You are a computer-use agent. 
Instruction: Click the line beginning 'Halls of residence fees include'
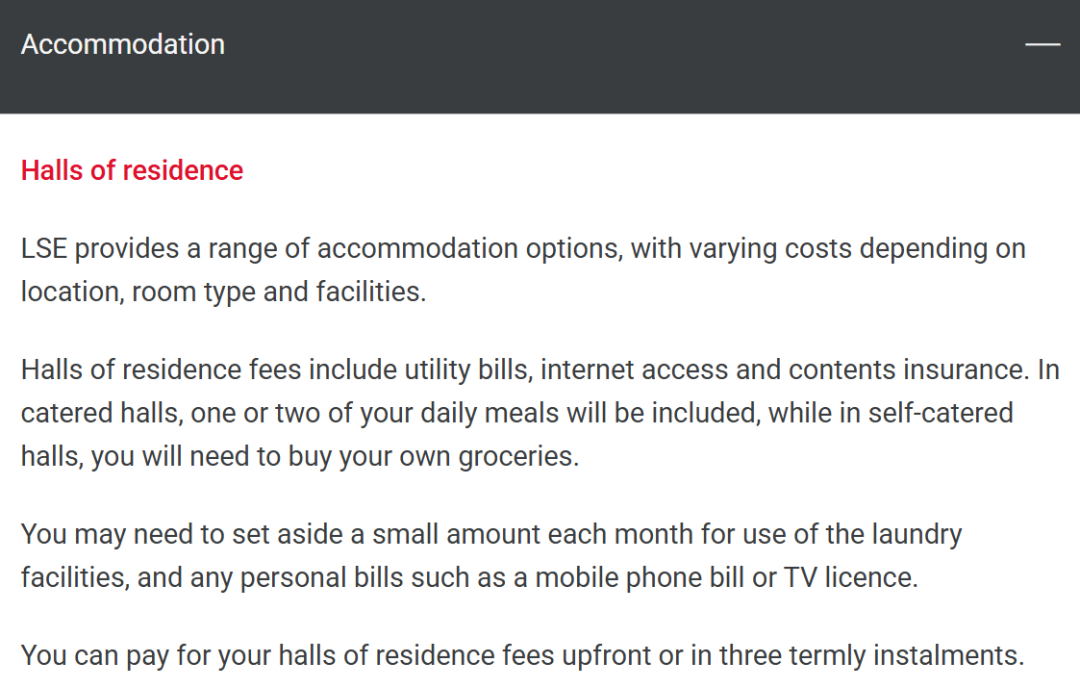tap(540, 370)
